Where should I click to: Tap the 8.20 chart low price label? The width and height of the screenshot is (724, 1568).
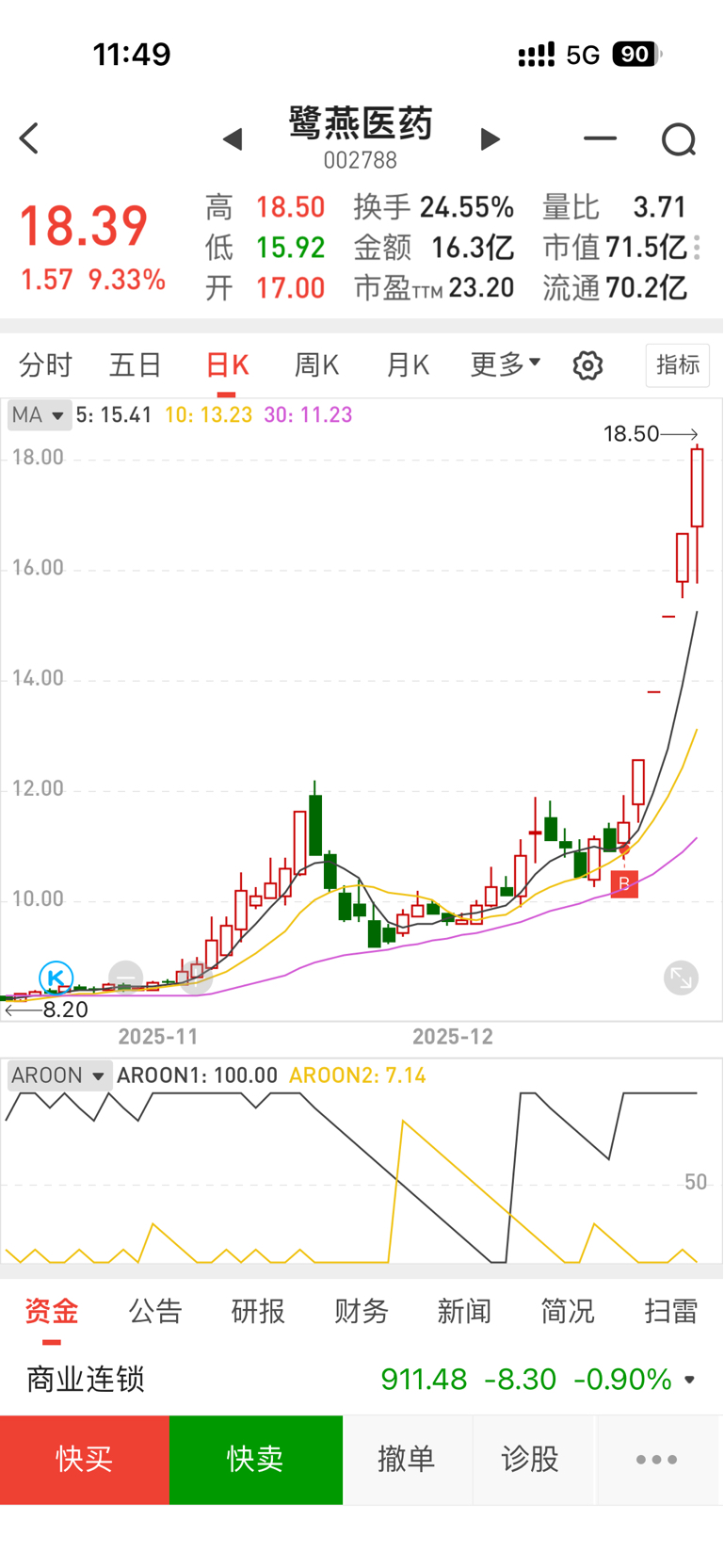(x=66, y=1010)
